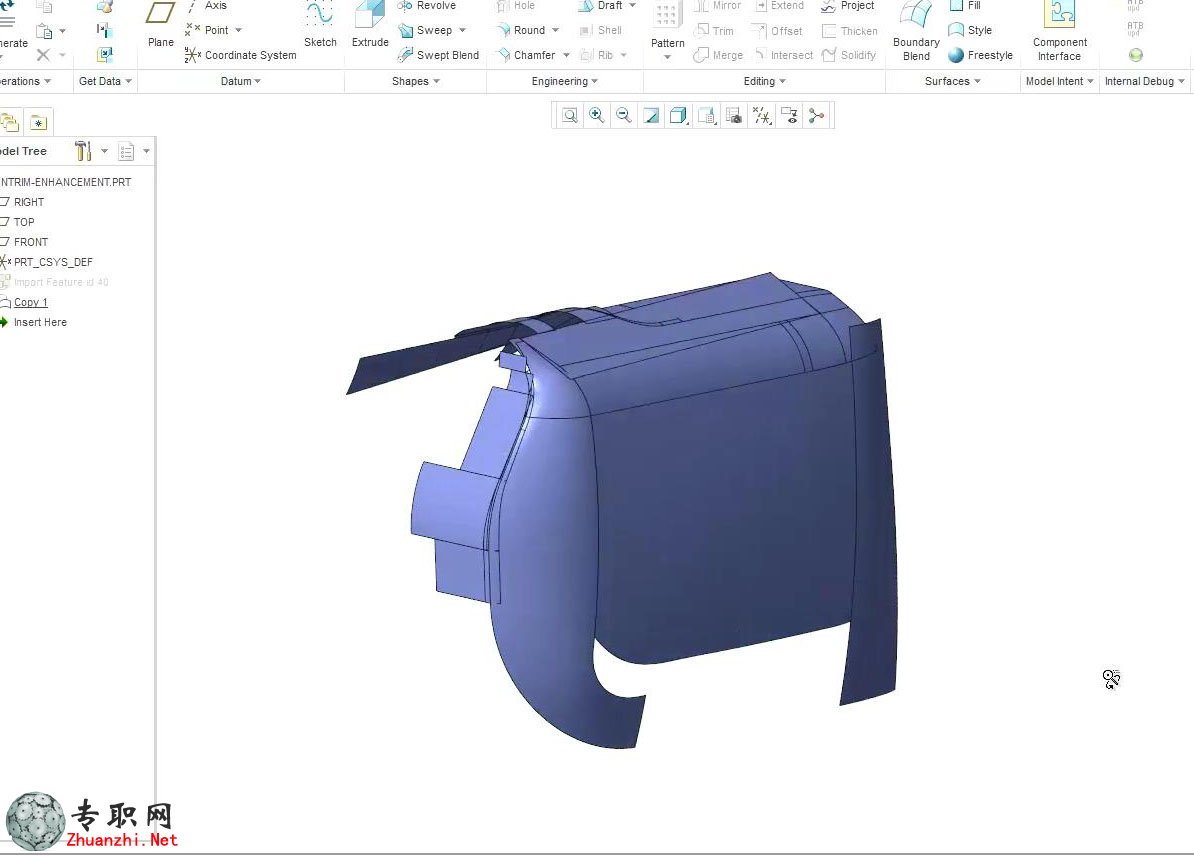Click the Repaint icon
The width and height of the screenshot is (1194, 856).
[x=651, y=116]
